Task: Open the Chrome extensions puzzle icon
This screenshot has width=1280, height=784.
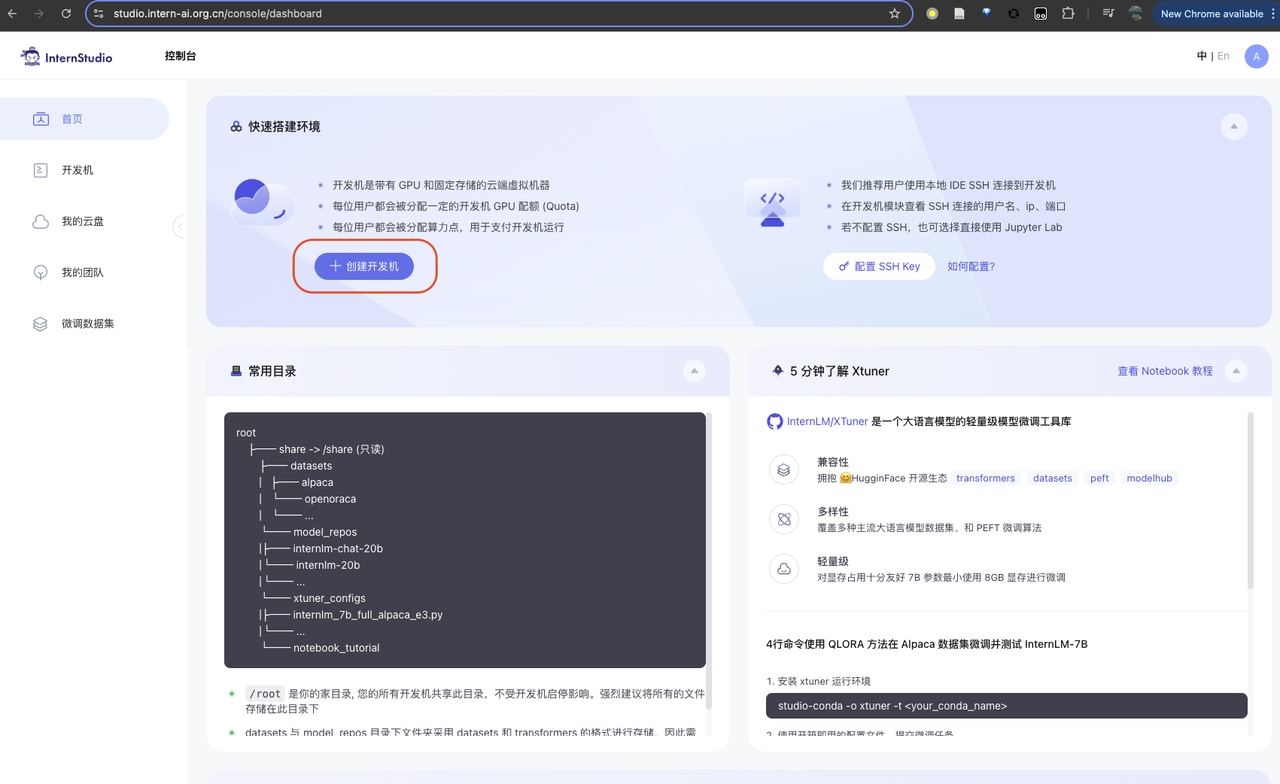Action: pyautogui.click(x=1067, y=14)
